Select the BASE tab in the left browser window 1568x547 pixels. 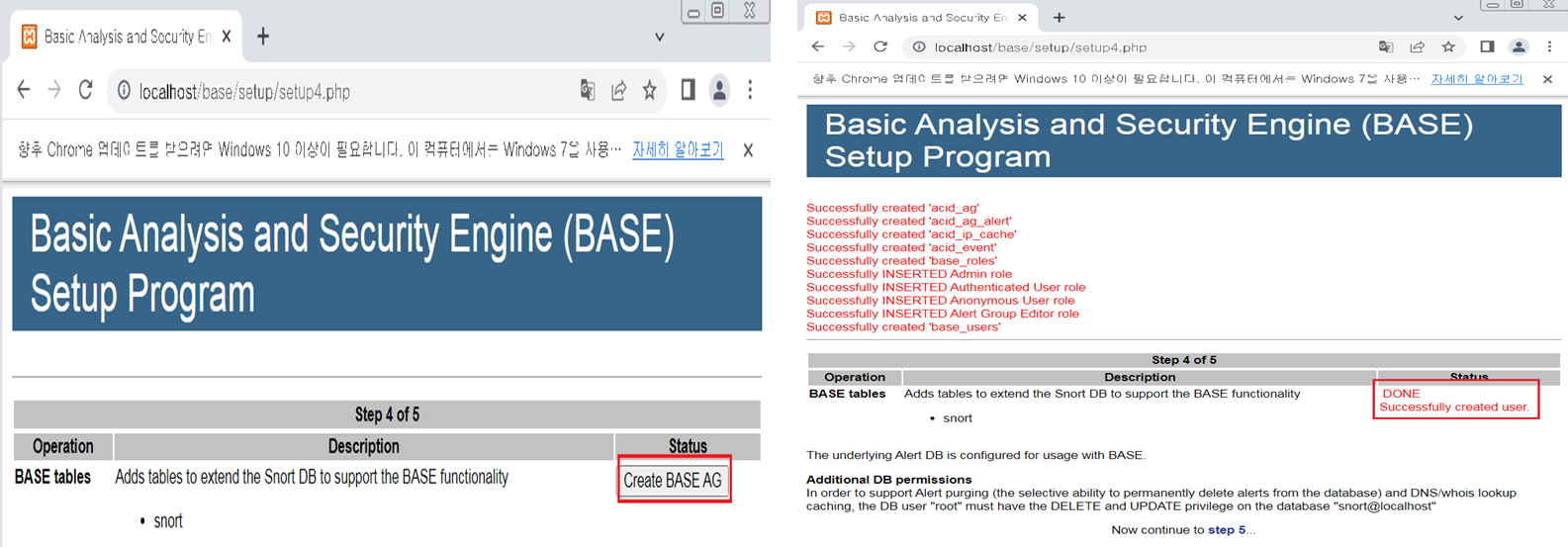pos(126,37)
